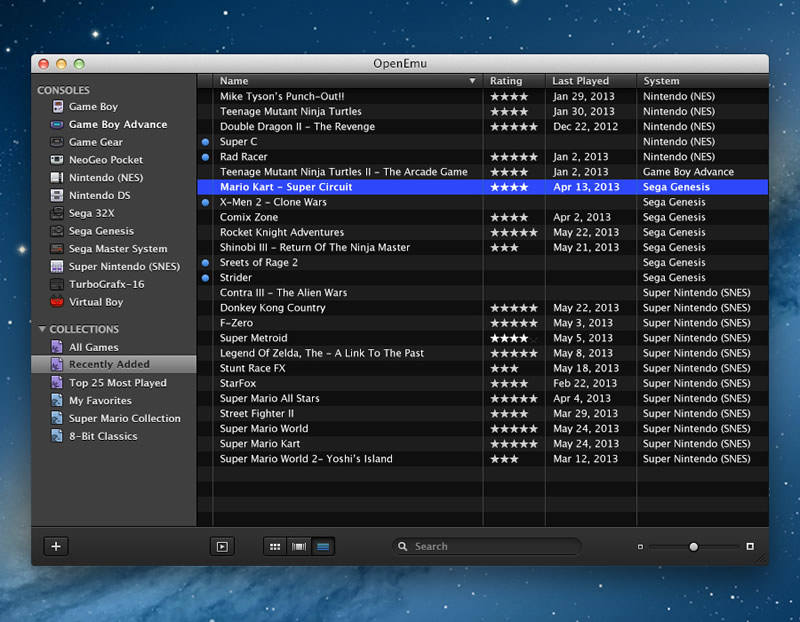Click the Nintendo DS console icon

pyautogui.click(x=57, y=195)
